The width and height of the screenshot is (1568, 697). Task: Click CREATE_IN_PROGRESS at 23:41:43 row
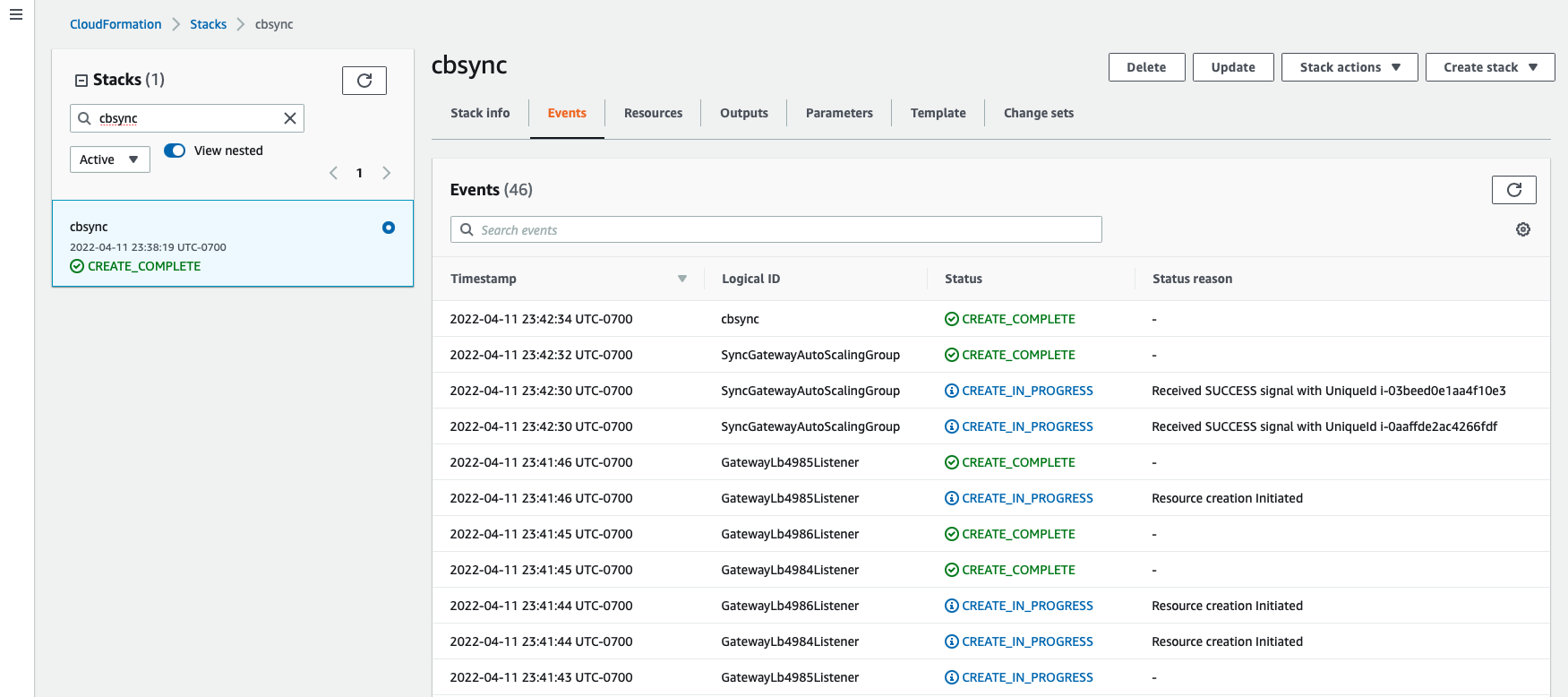[x=1019, y=677]
